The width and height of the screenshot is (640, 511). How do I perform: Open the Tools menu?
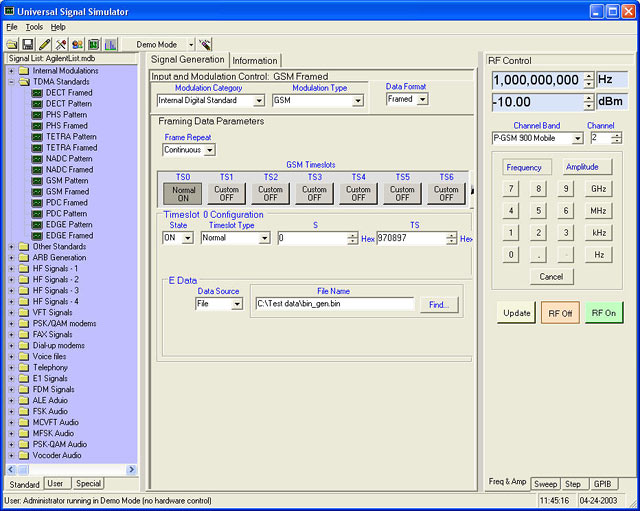34,27
